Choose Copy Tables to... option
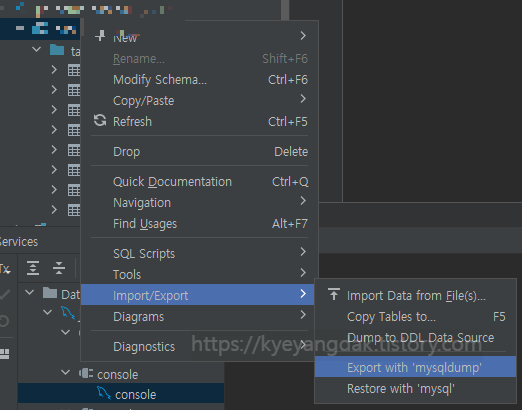The height and width of the screenshot is (410, 522). tap(415, 316)
